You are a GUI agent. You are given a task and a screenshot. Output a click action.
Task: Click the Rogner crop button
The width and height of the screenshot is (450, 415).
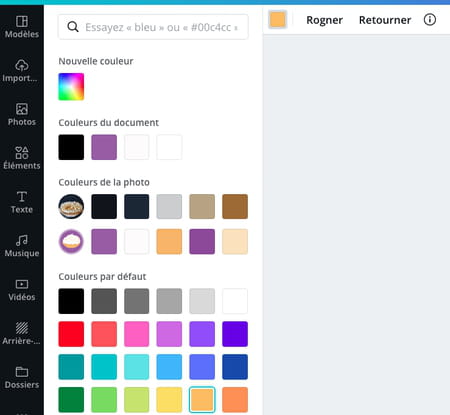pos(324,20)
